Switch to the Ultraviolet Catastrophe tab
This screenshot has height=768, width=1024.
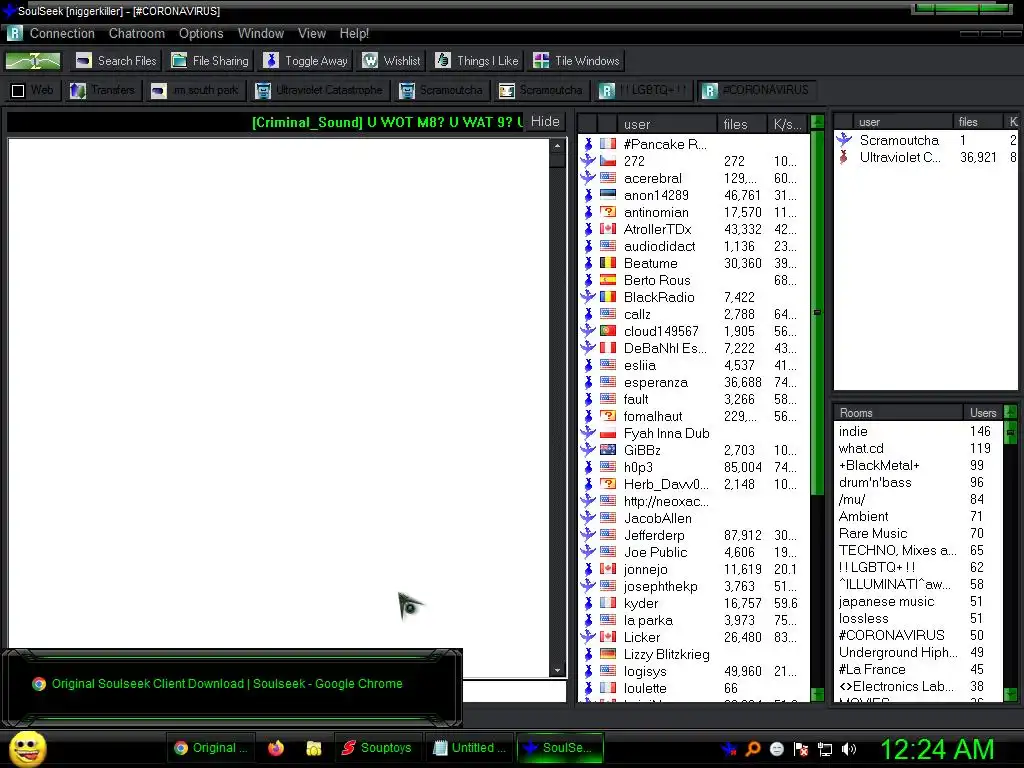(319, 90)
